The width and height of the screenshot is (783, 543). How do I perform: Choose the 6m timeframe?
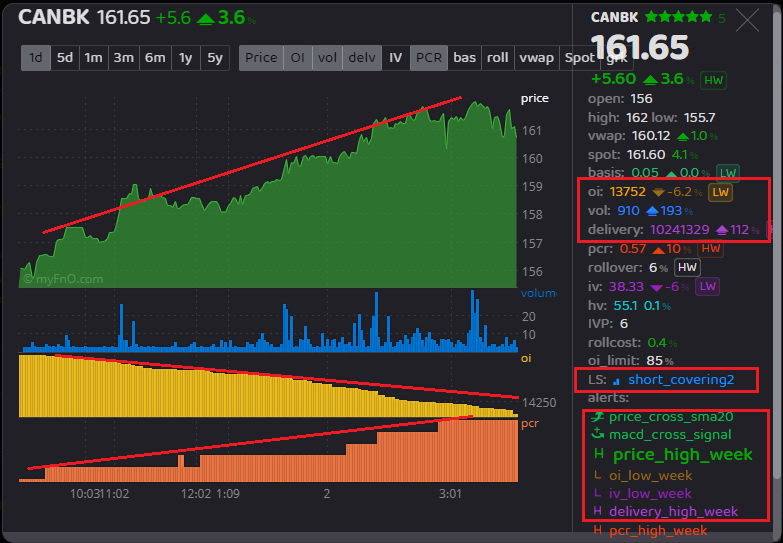point(155,58)
